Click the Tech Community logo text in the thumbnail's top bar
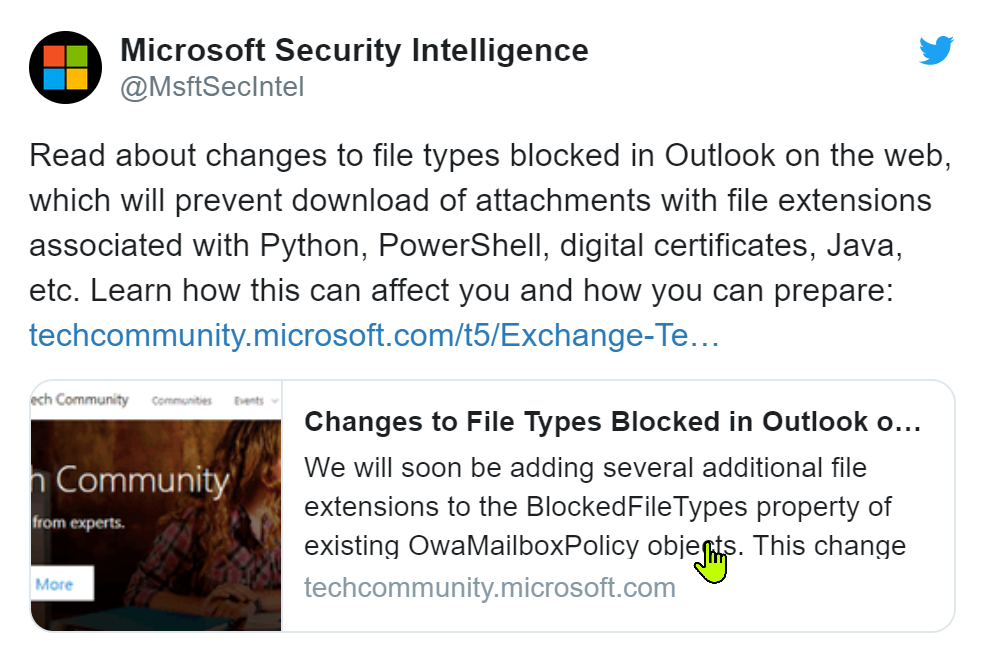Image resolution: width=984 pixels, height=649 pixels. pyautogui.click(x=80, y=399)
